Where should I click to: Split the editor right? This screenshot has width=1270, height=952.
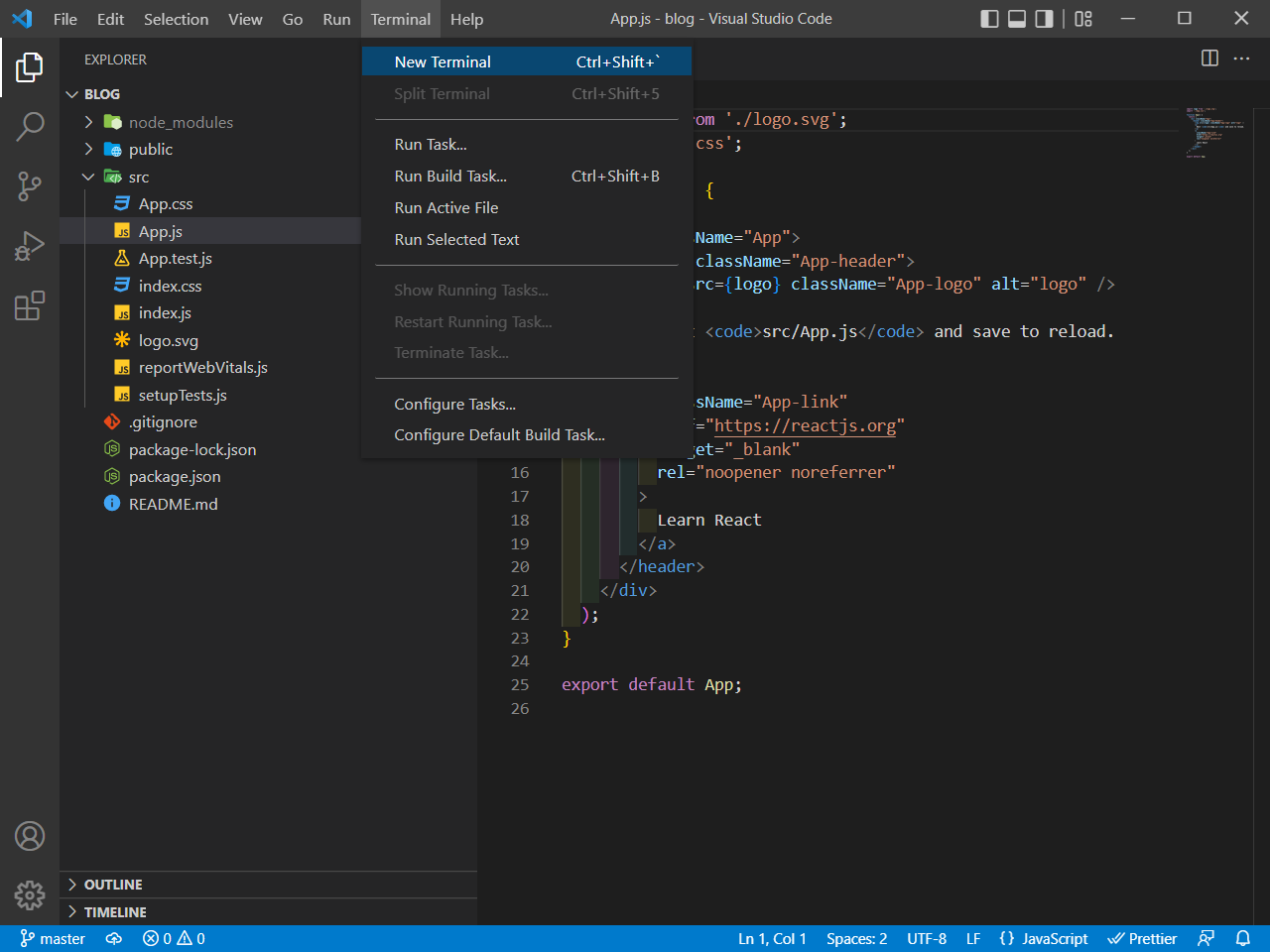pos(1209,59)
